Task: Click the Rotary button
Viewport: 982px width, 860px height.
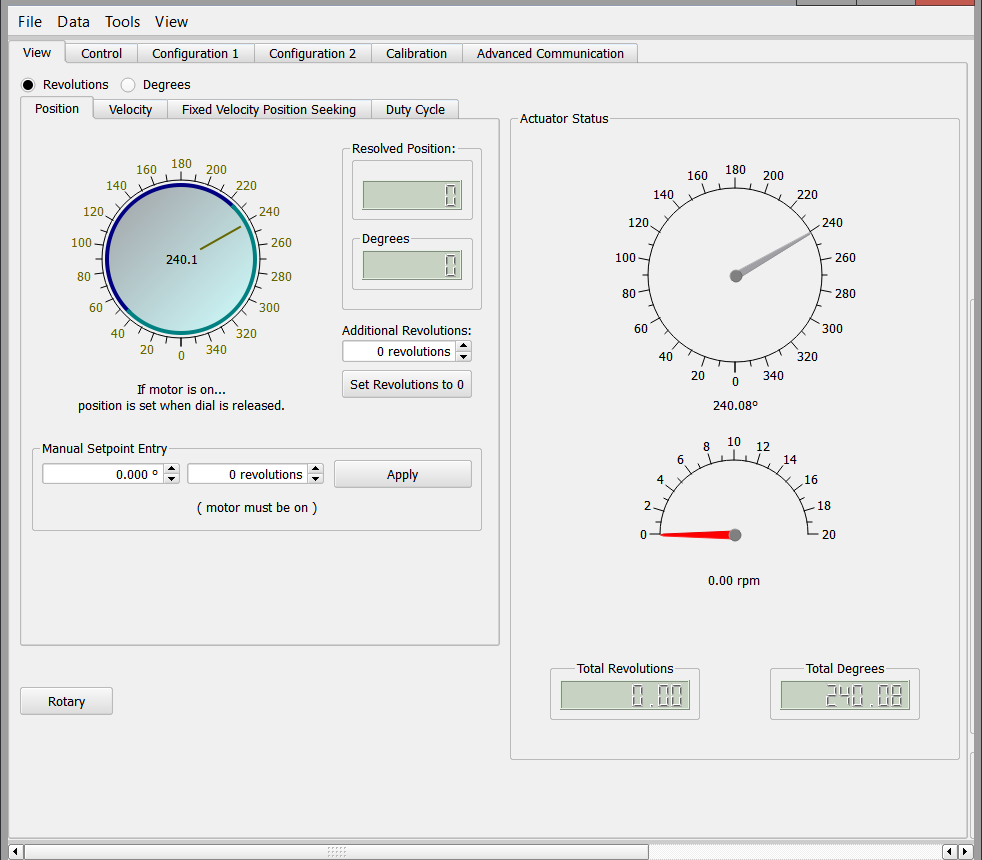Action: coord(66,701)
